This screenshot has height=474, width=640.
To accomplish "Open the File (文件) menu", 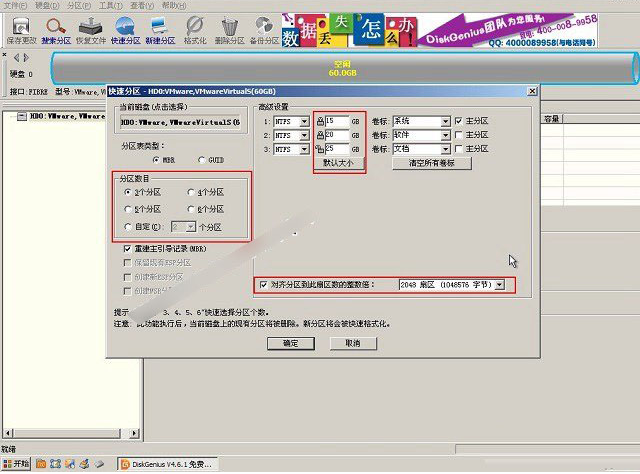I will click(15, 6).
